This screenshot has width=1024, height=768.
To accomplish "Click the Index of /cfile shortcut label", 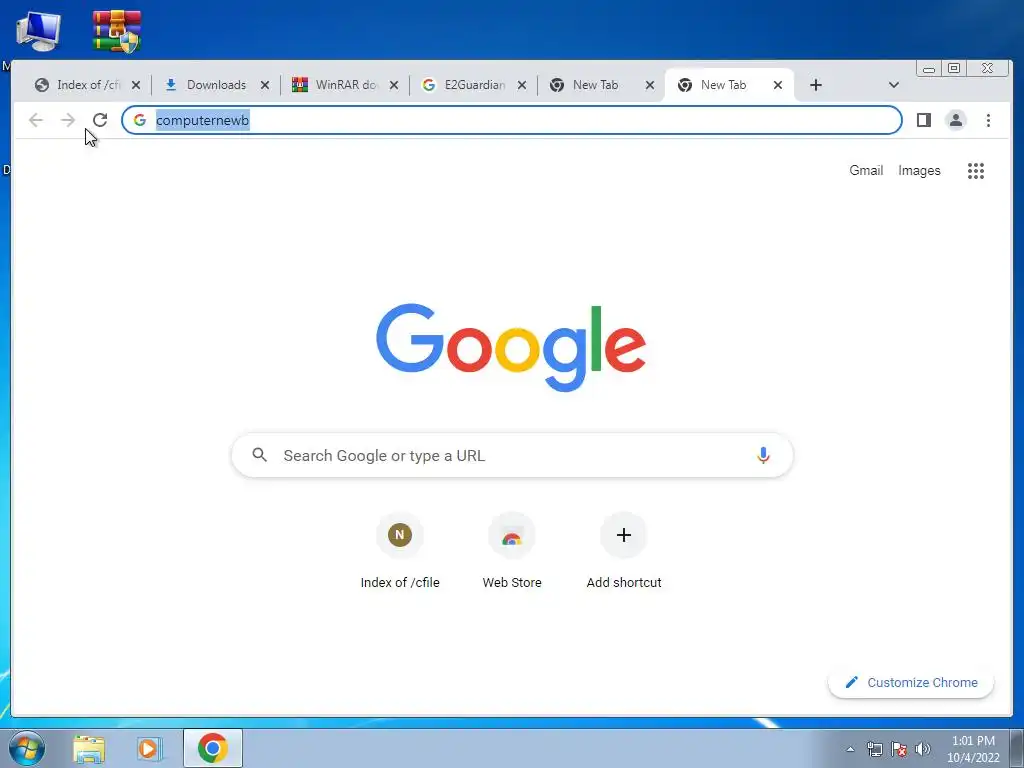I will click(400, 583).
